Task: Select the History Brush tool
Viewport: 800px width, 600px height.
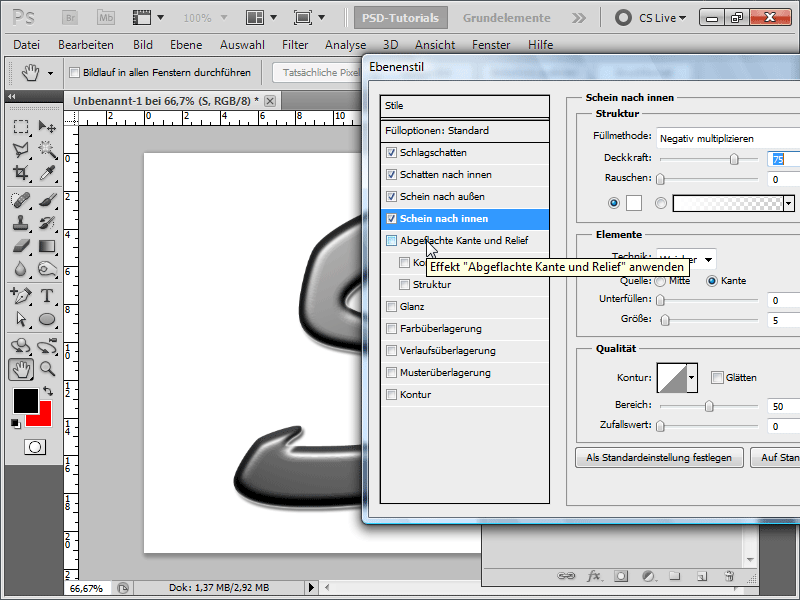Action: pyautogui.click(x=47, y=223)
